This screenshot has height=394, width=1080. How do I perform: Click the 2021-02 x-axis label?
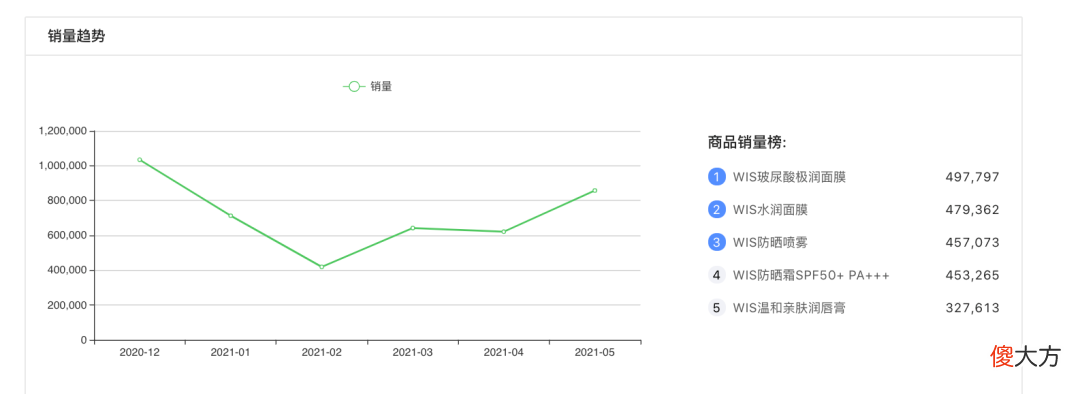pyautogui.click(x=322, y=352)
